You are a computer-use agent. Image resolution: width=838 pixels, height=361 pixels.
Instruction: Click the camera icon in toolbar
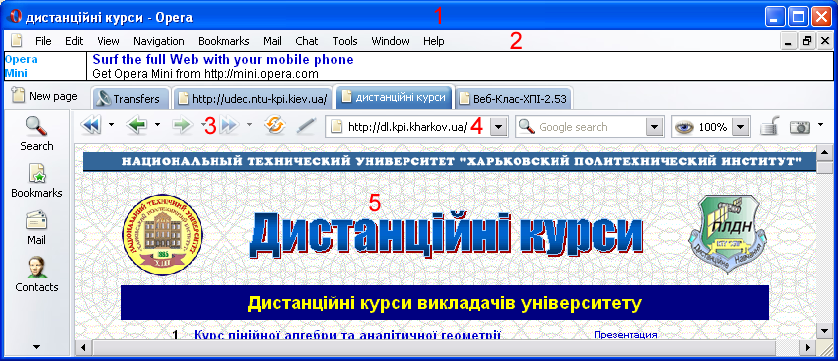[x=800, y=127]
